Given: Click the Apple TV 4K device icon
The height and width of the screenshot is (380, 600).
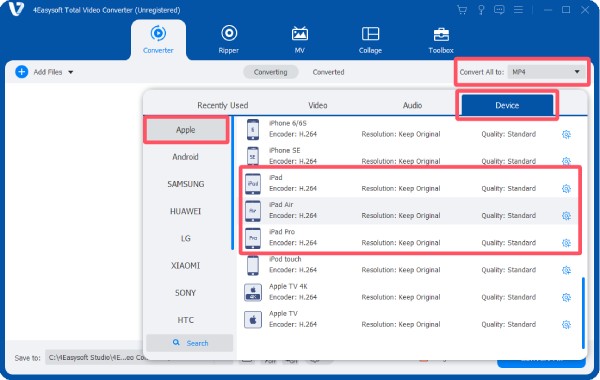Looking at the screenshot, I should tap(253, 292).
